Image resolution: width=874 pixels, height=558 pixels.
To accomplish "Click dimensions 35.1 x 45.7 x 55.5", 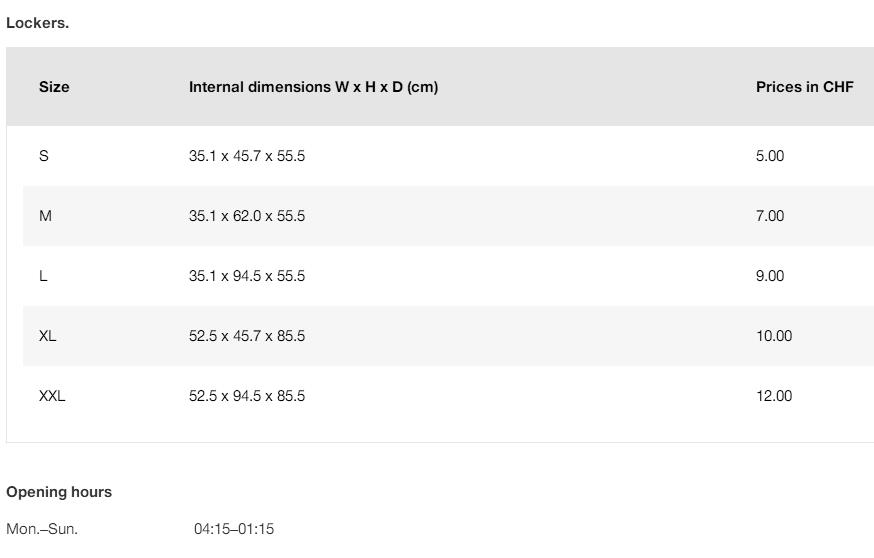I will 247,156.
